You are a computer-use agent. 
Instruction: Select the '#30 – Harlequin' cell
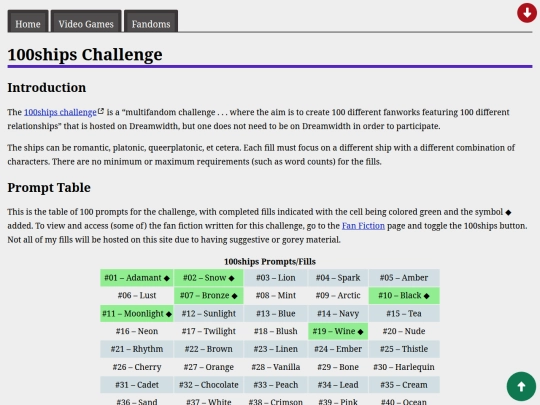pyautogui.click(x=404, y=367)
